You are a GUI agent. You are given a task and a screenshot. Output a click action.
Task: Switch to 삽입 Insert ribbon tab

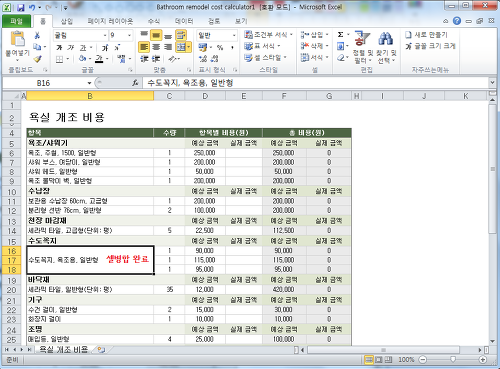click(66, 21)
